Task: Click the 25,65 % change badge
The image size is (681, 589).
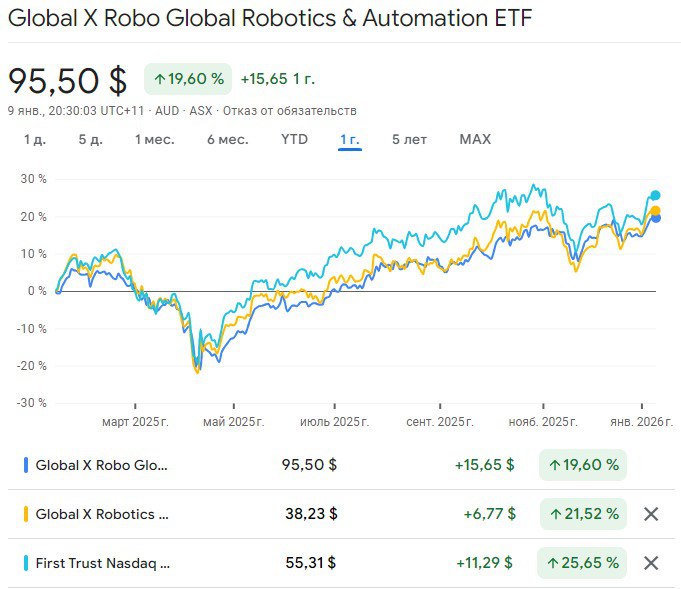Action: point(583,563)
